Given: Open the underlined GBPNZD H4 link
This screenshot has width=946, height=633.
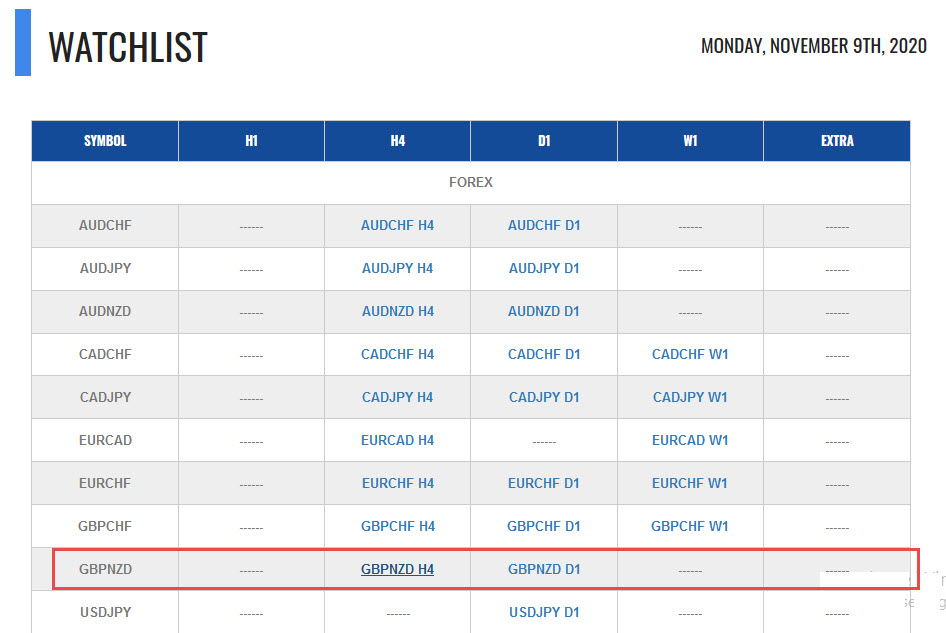Looking at the screenshot, I should pyautogui.click(x=397, y=569).
